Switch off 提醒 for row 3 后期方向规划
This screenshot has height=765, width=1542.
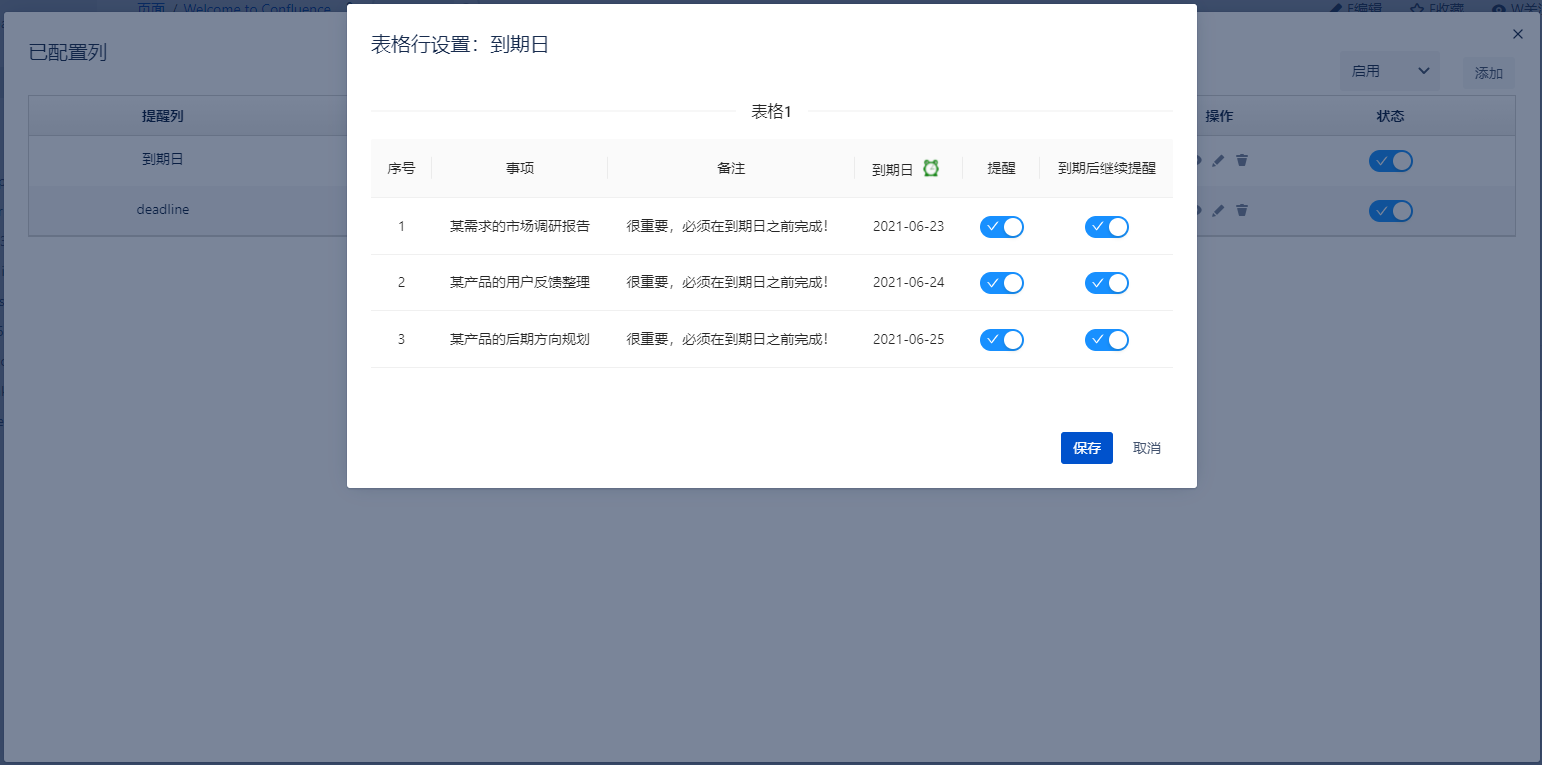[1001, 340]
